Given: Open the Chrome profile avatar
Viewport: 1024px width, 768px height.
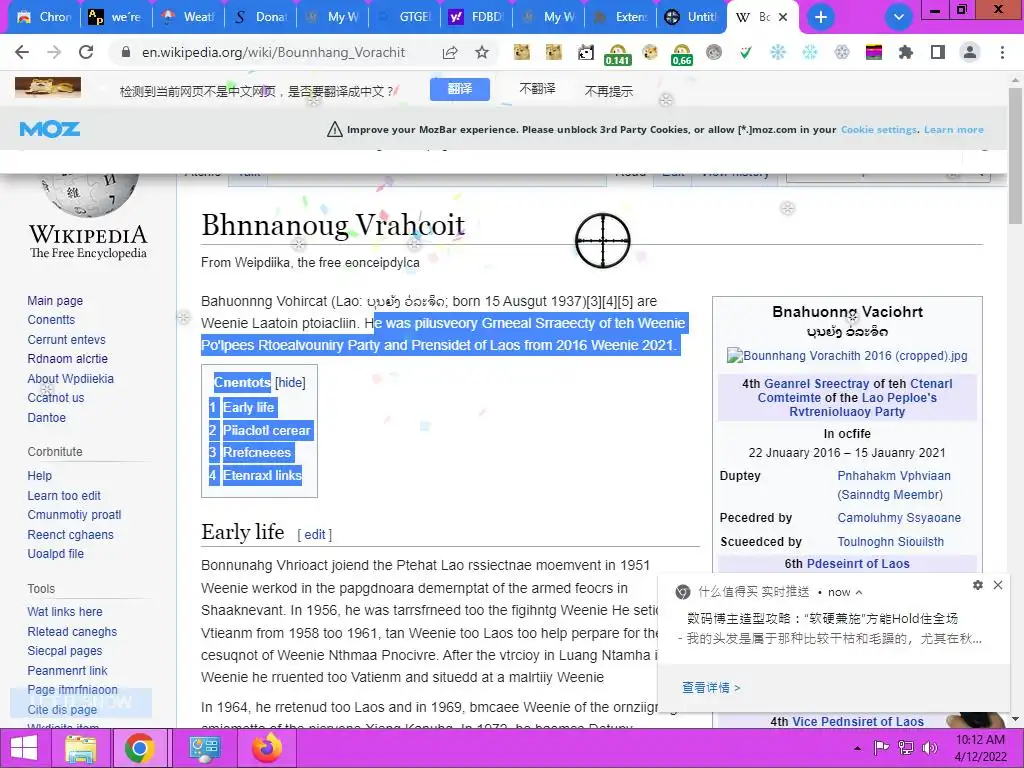Looking at the screenshot, I should [x=970, y=52].
